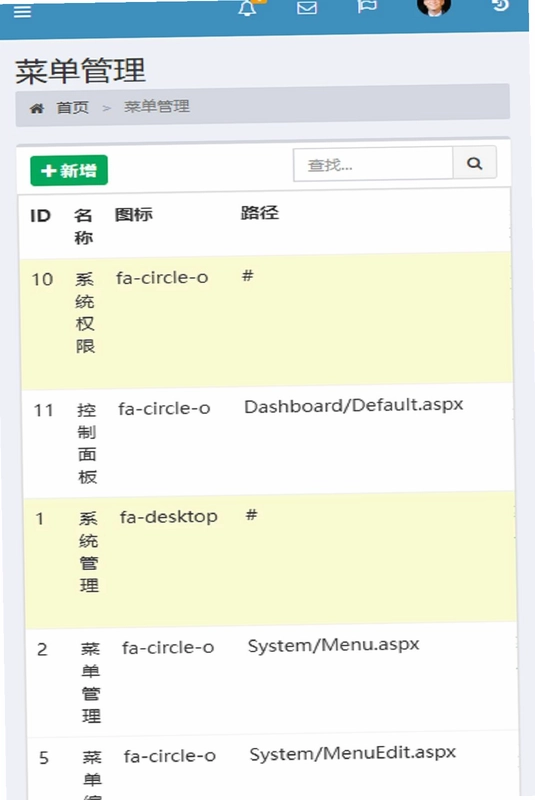
Task: Click the ID column header
Action: pyautogui.click(x=40, y=216)
